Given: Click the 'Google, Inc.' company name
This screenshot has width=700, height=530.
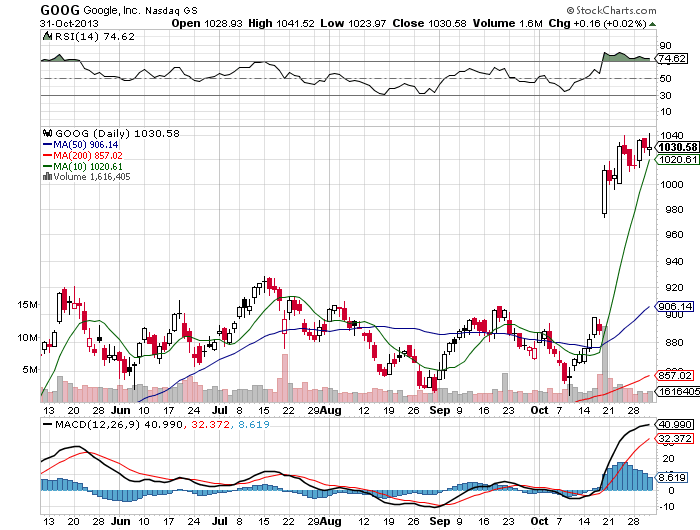Looking at the screenshot, I should coord(112,10).
